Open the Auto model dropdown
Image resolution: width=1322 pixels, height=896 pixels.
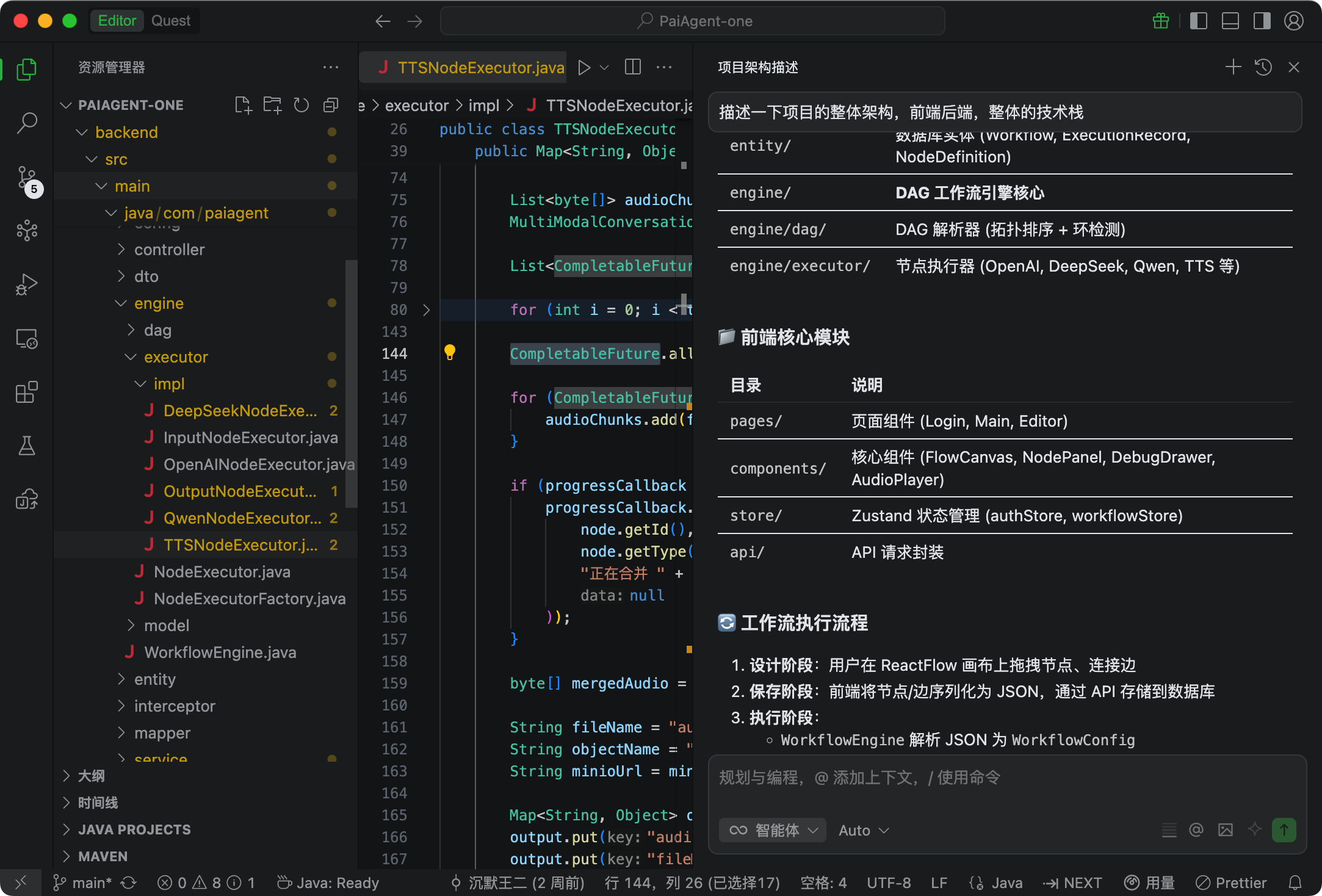[863, 830]
